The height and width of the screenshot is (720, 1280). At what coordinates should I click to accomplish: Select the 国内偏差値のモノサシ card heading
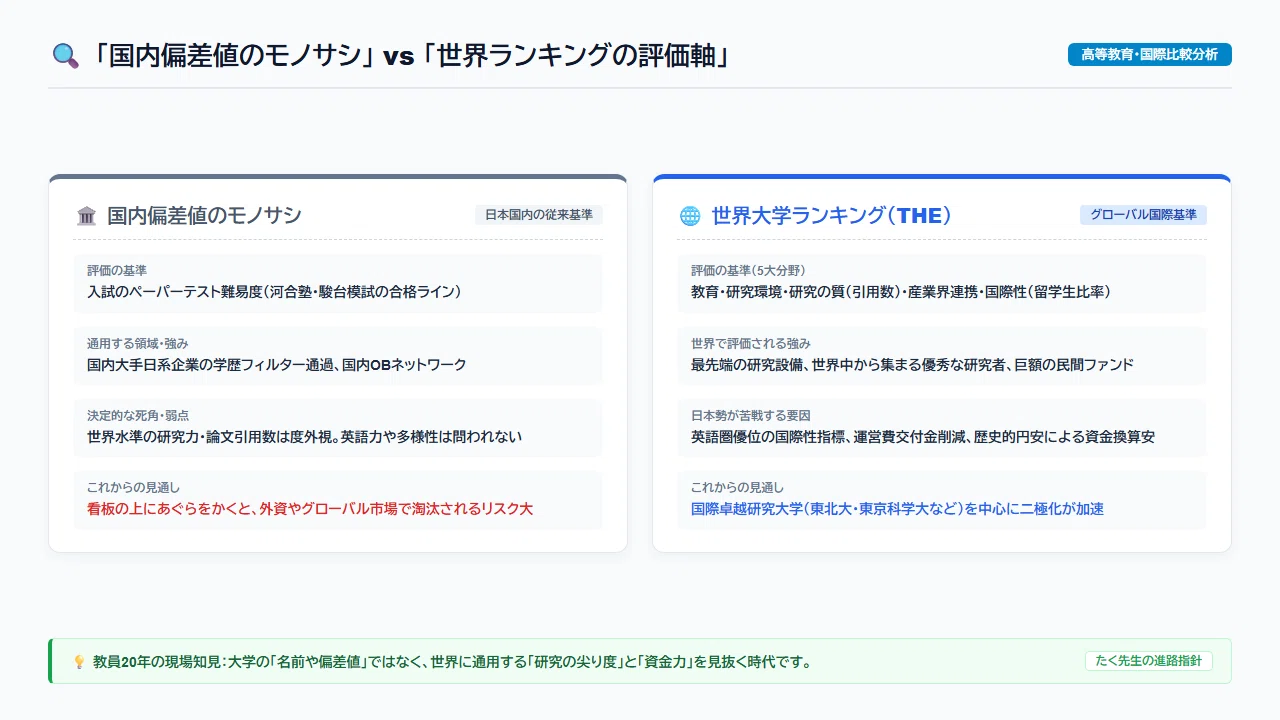pyautogui.click(x=204, y=216)
